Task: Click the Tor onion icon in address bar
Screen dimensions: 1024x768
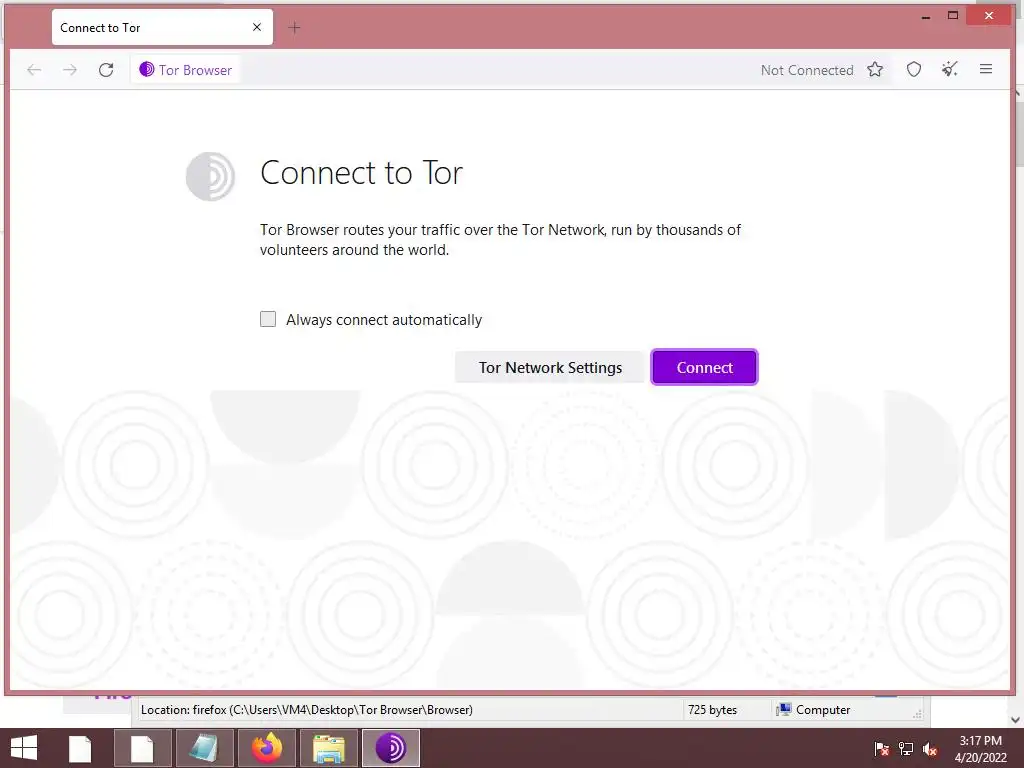Action: 146,69
